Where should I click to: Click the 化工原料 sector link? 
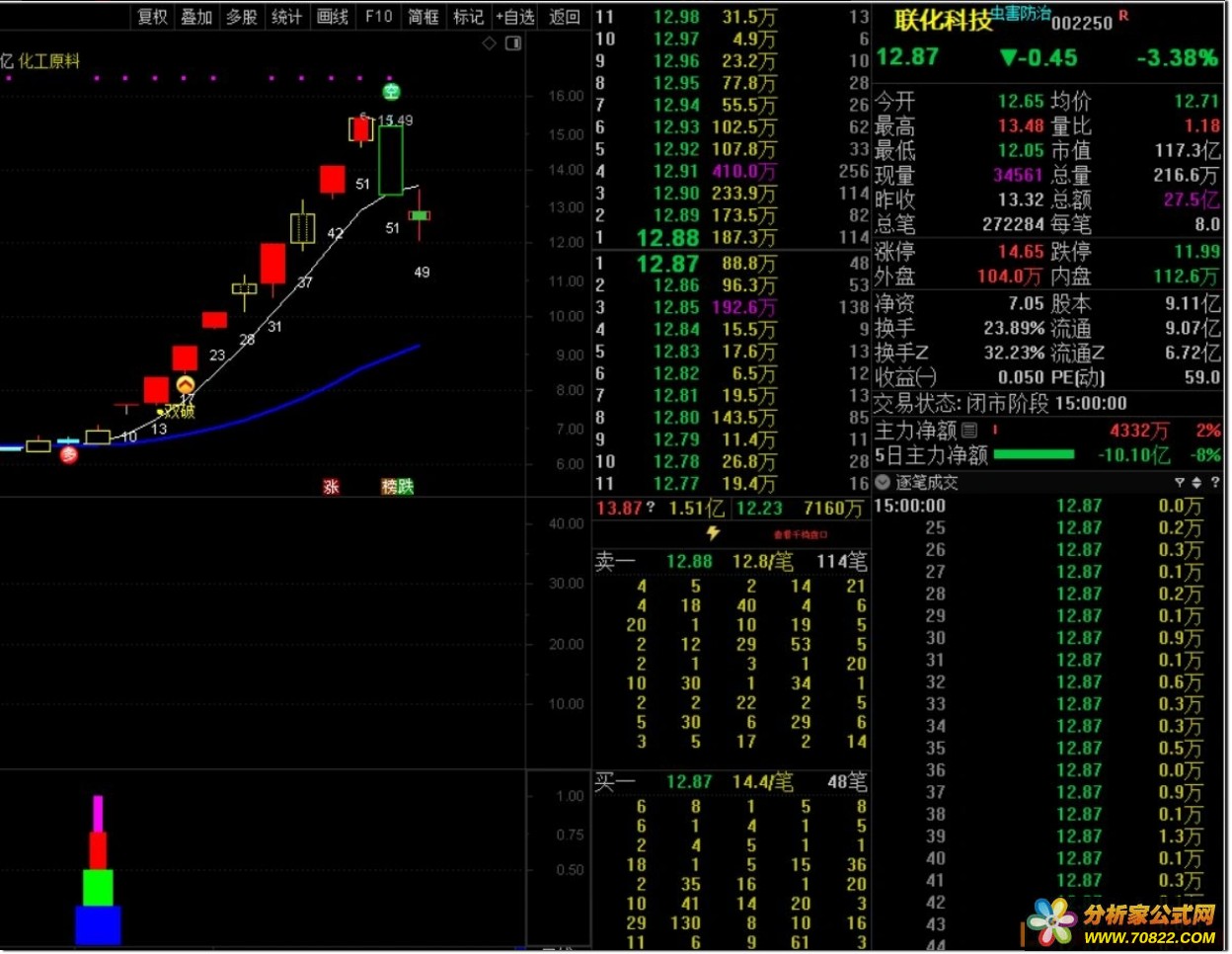(x=49, y=61)
